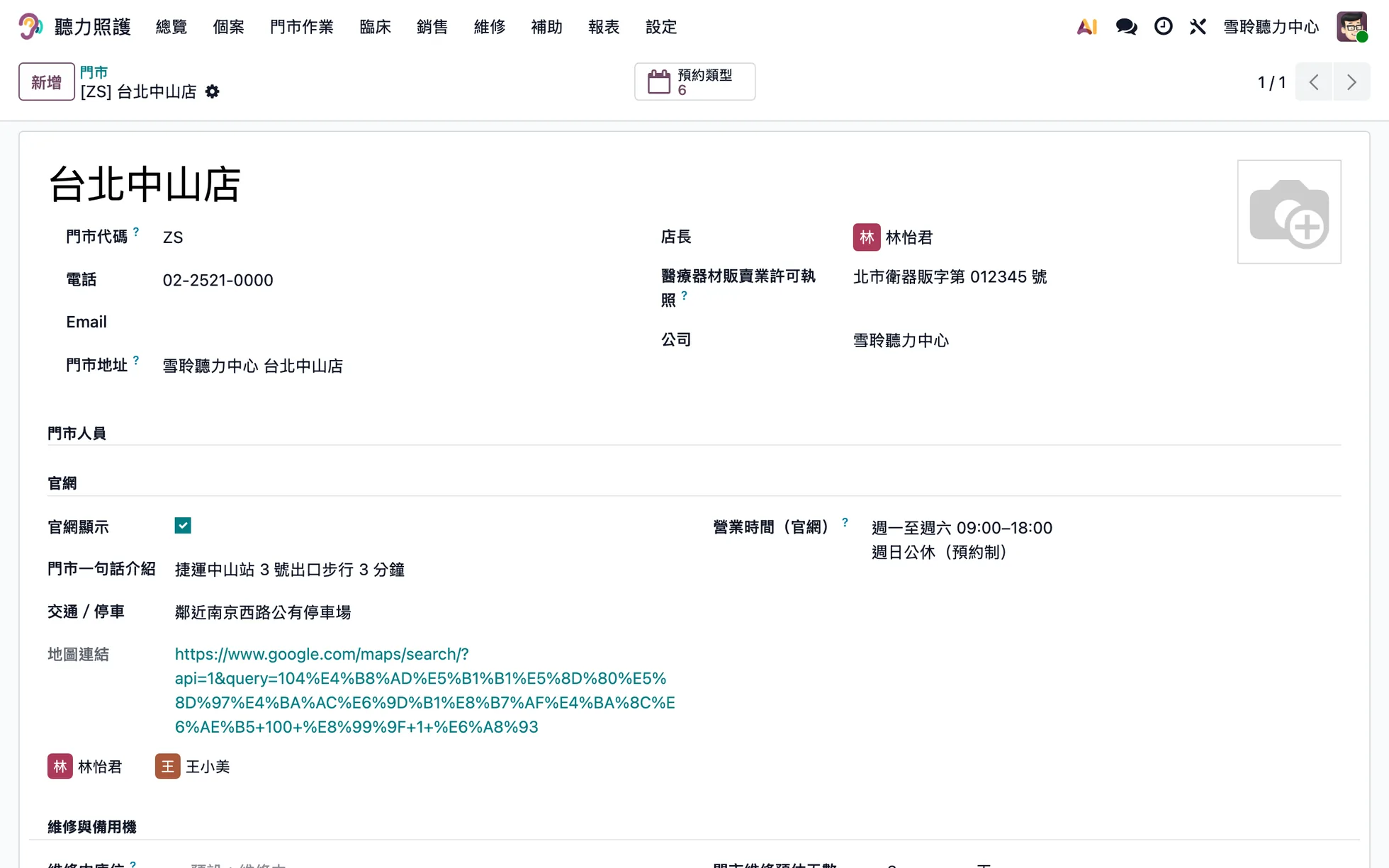Open 公司 field showing 雪聆聽力中心

[x=901, y=341]
